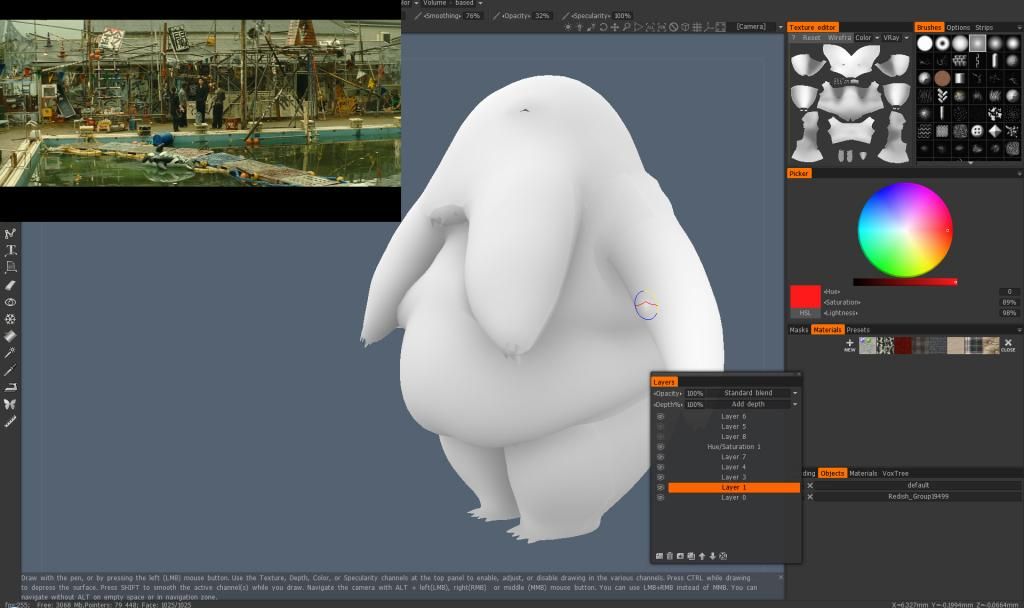Switch to the Presets tab

[x=858, y=330]
